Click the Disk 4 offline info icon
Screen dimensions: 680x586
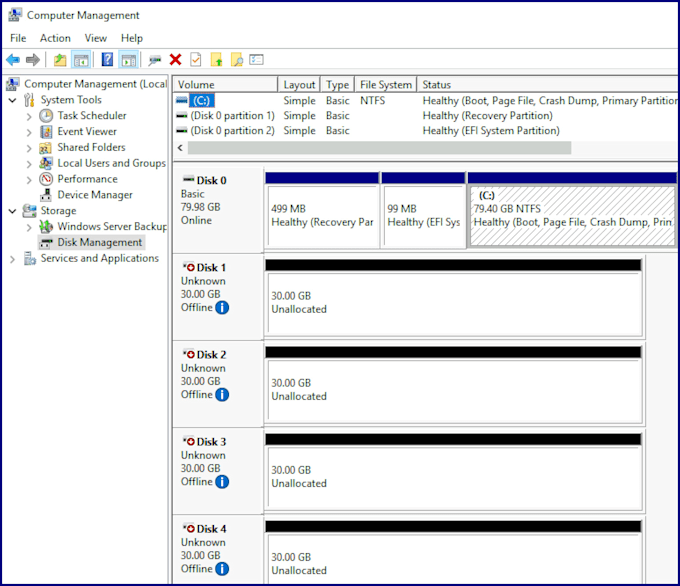[222, 569]
